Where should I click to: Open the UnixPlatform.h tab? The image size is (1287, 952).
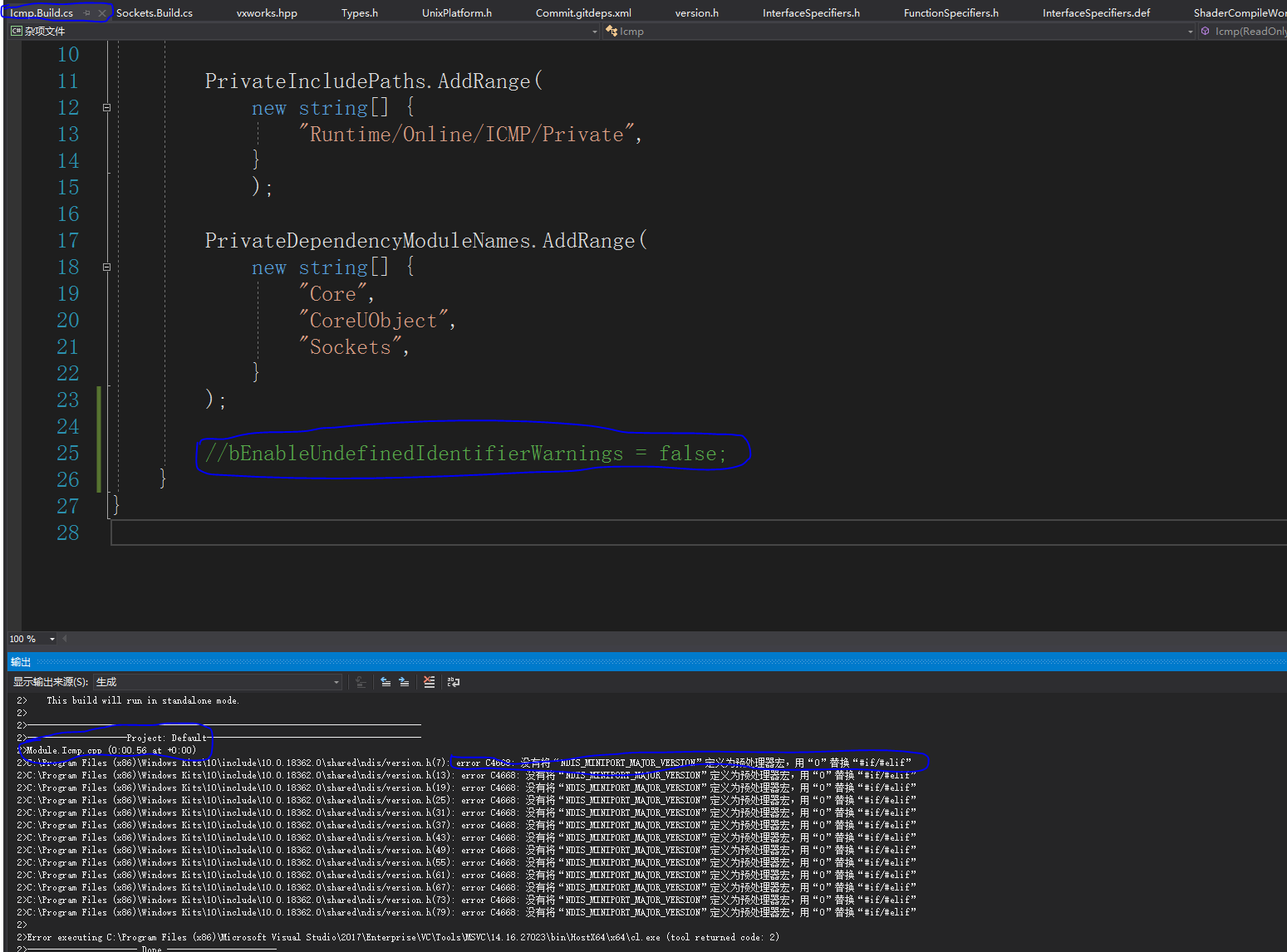[x=457, y=13]
